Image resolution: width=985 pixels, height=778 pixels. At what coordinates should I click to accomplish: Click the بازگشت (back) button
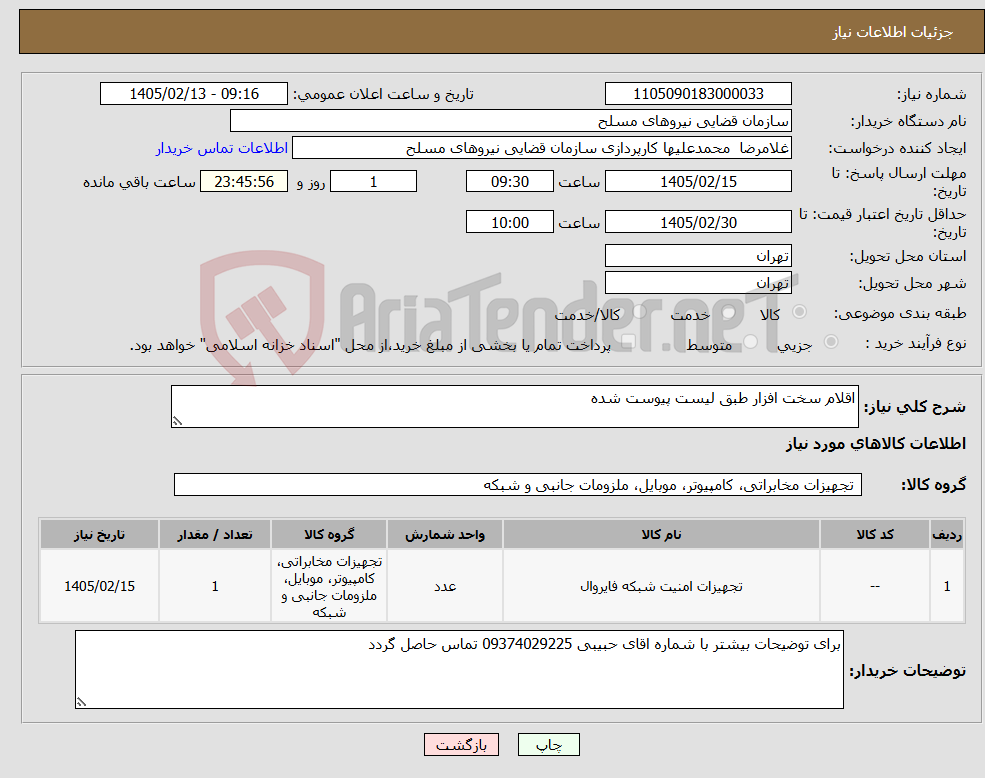point(461,745)
